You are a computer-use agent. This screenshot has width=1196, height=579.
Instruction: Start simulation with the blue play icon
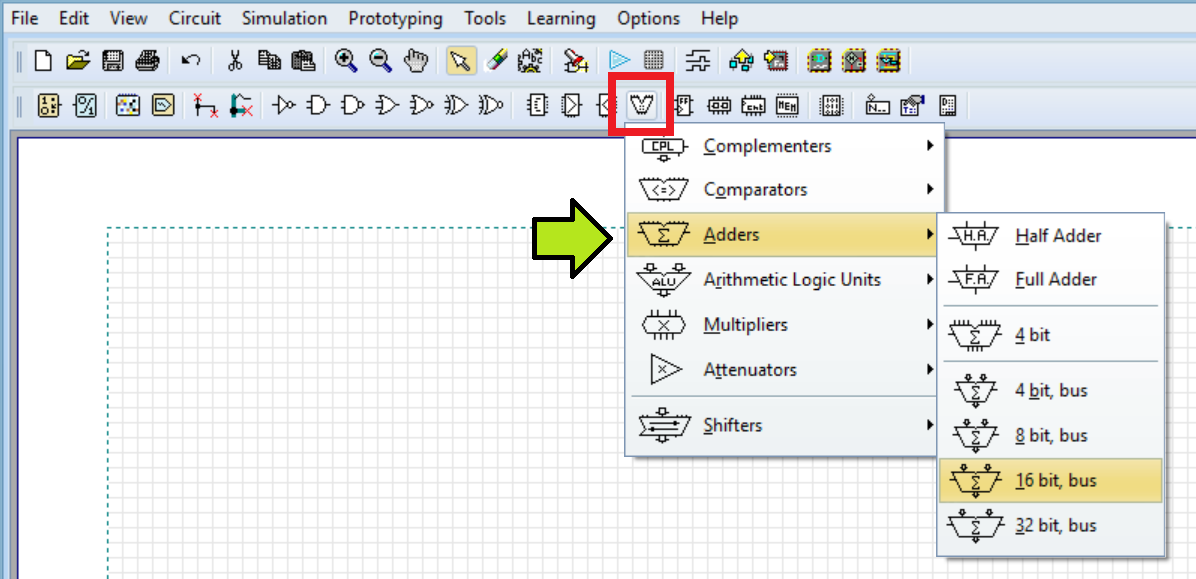619,60
